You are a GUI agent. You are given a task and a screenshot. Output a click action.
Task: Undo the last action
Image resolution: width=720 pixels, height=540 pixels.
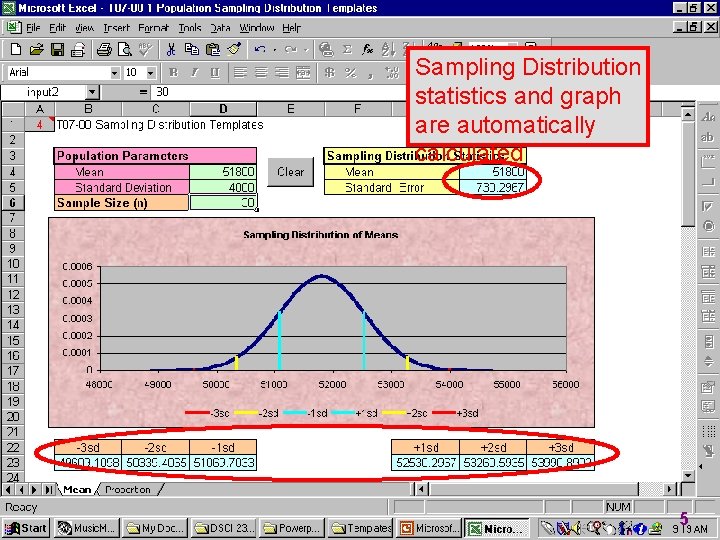[x=260, y=49]
